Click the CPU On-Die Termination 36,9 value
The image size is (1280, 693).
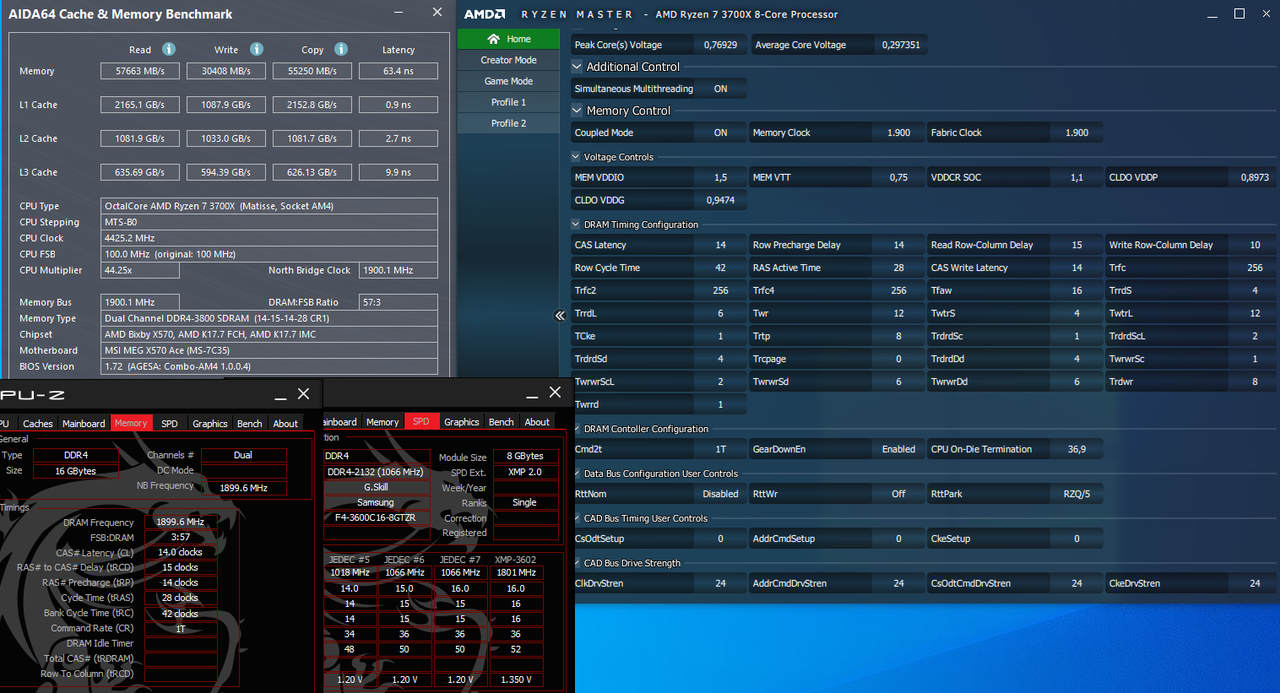[x=1077, y=449]
